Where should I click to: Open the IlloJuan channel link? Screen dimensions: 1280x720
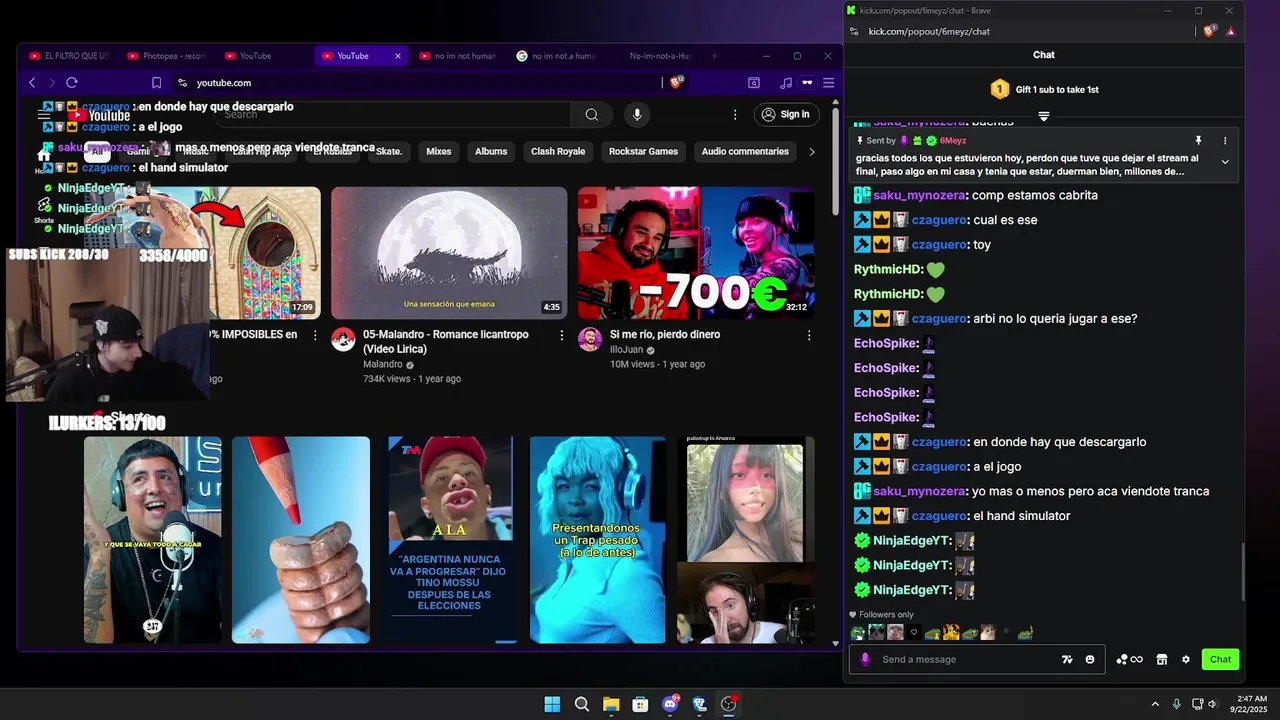click(x=628, y=350)
